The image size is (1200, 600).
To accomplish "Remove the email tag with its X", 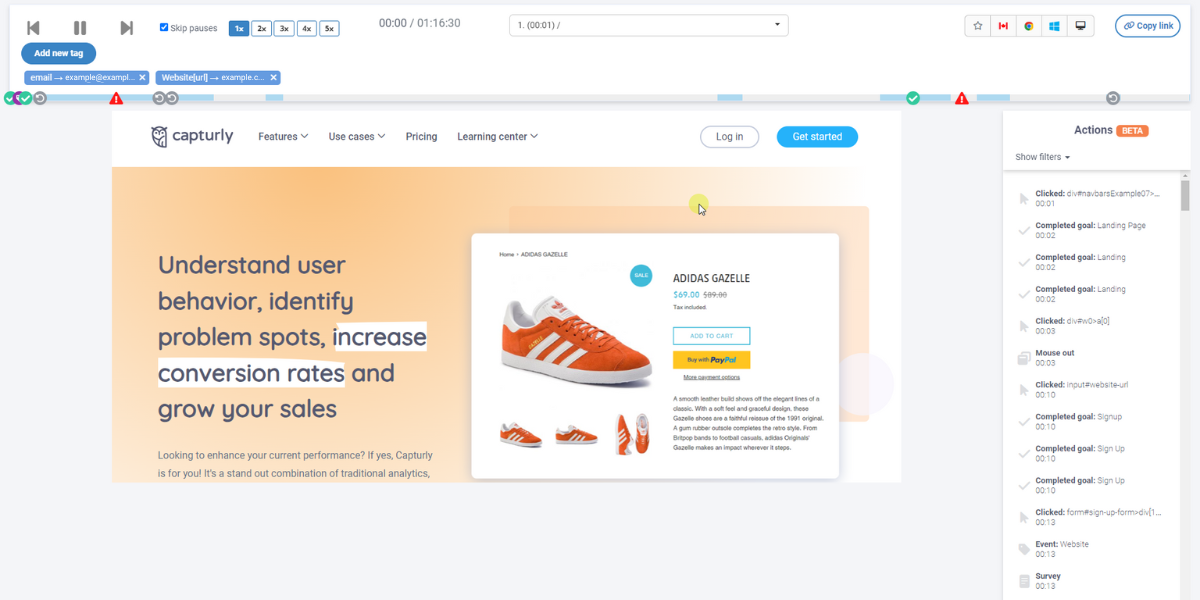I will click(x=142, y=77).
